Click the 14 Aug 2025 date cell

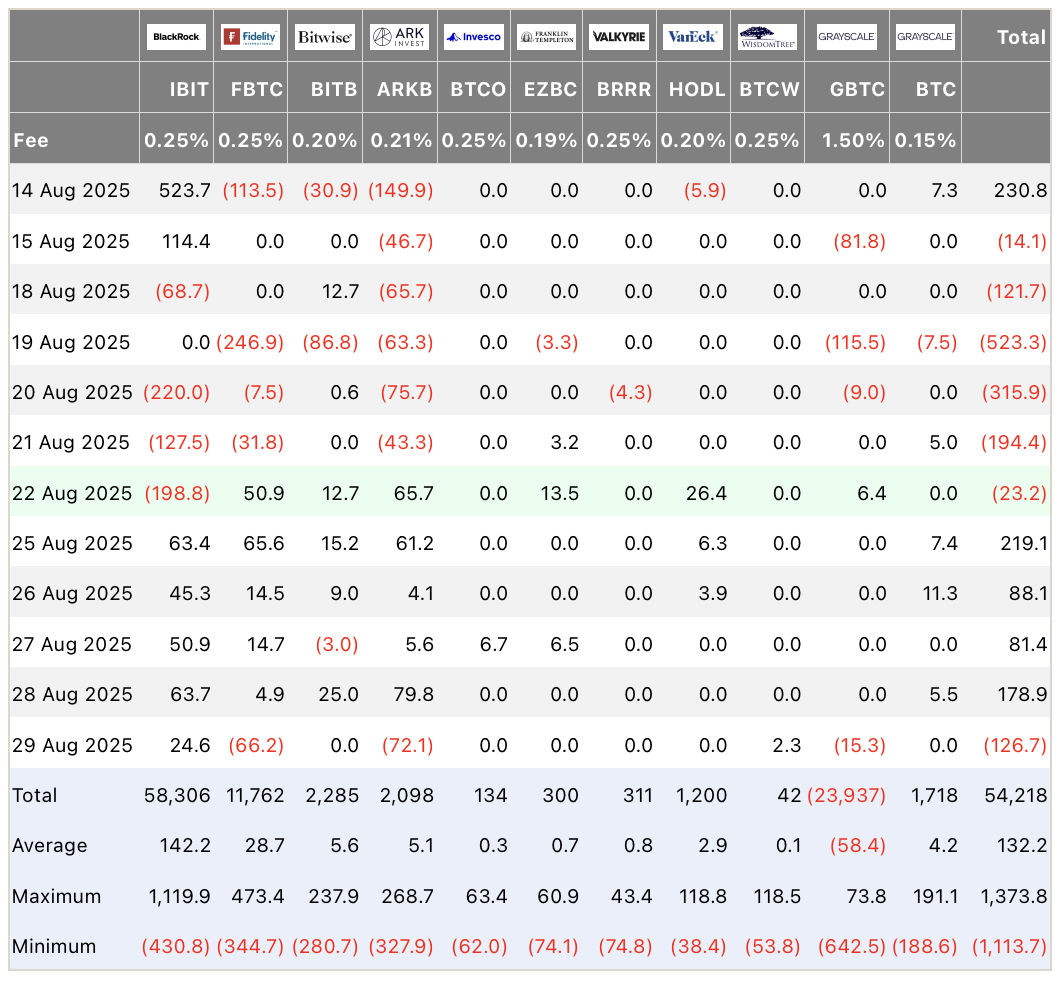71,190
